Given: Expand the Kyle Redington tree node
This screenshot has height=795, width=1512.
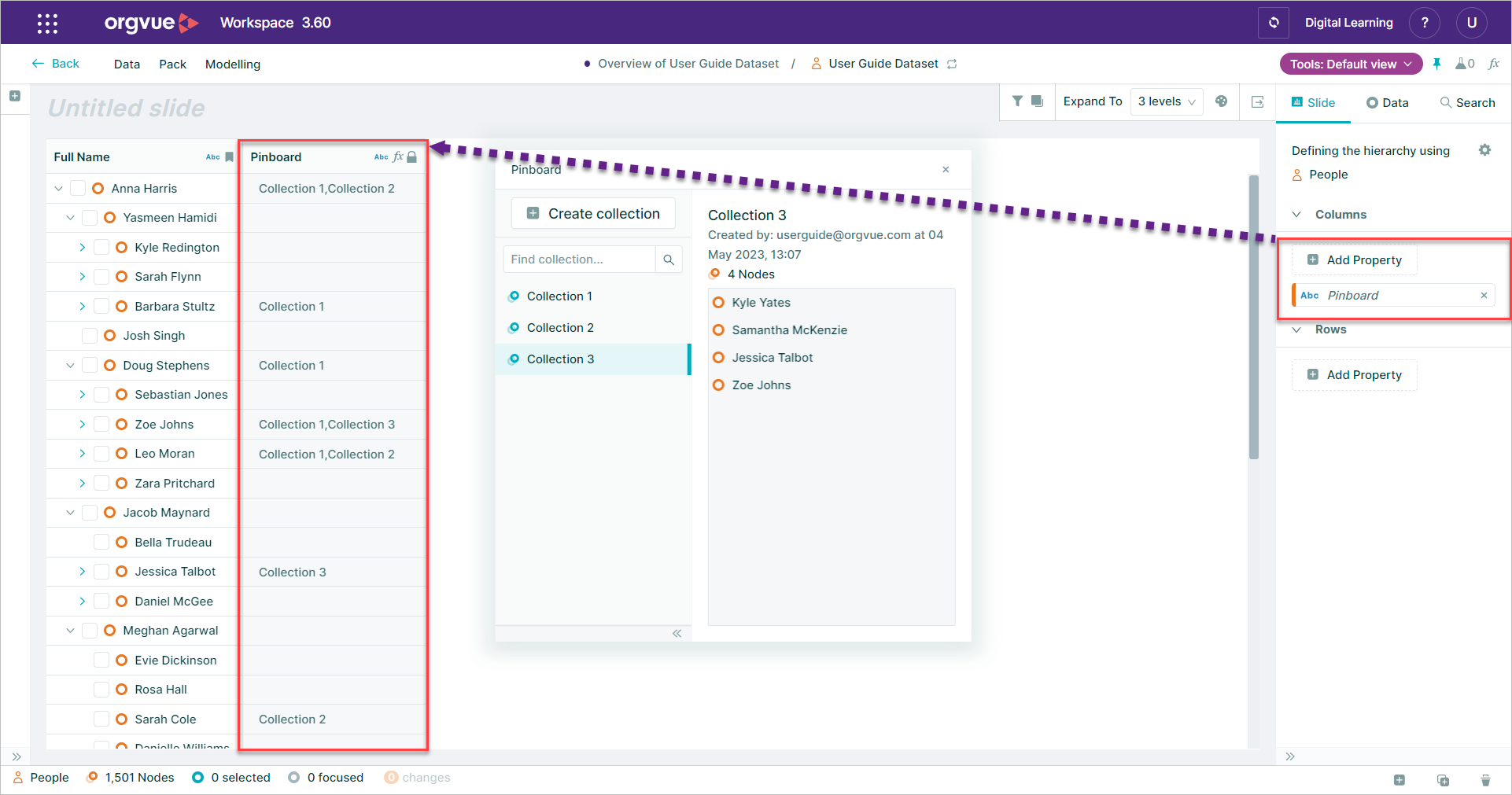Looking at the screenshot, I should click(x=82, y=248).
